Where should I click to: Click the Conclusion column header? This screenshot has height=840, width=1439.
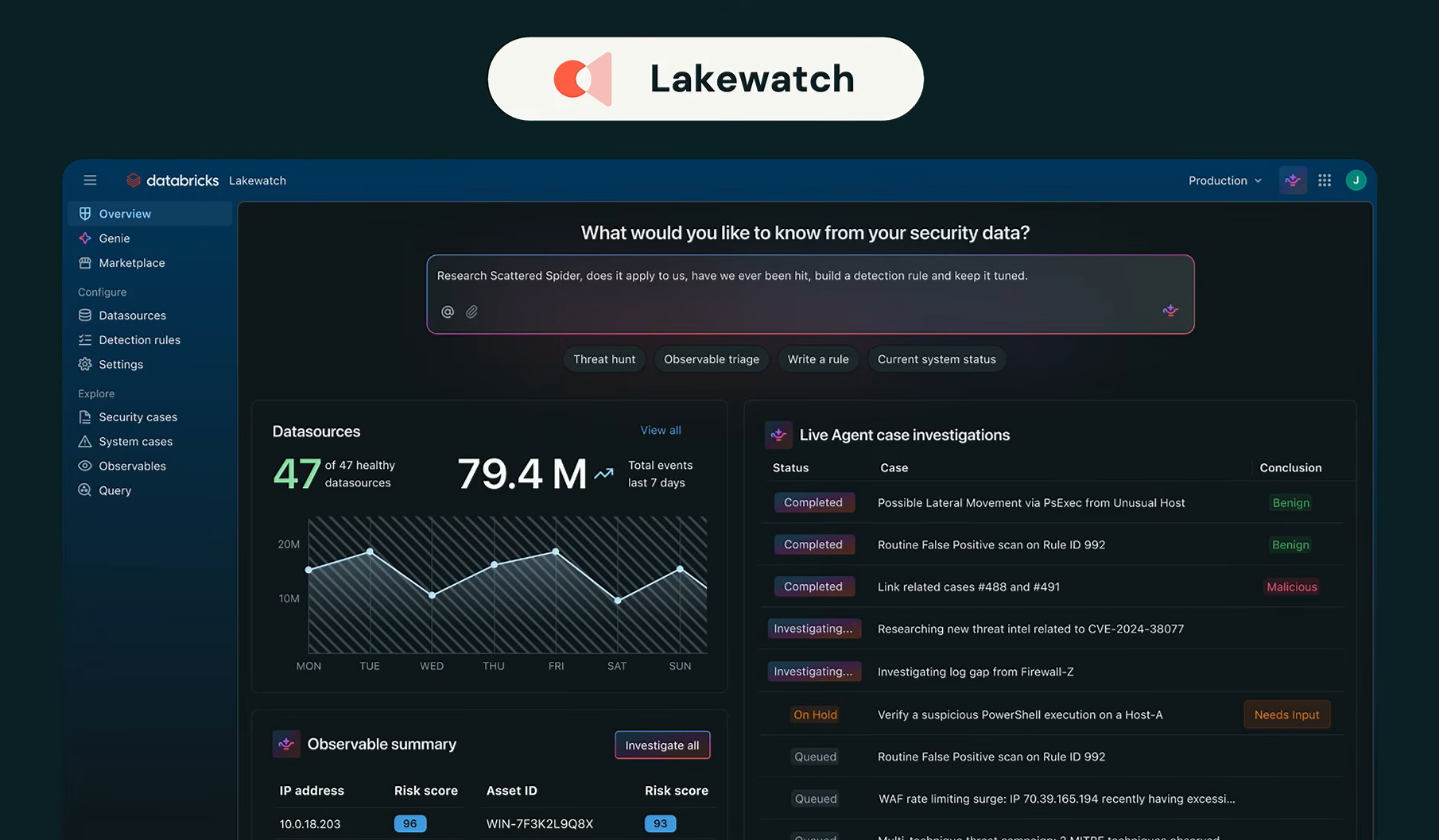[x=1290, y=468]
